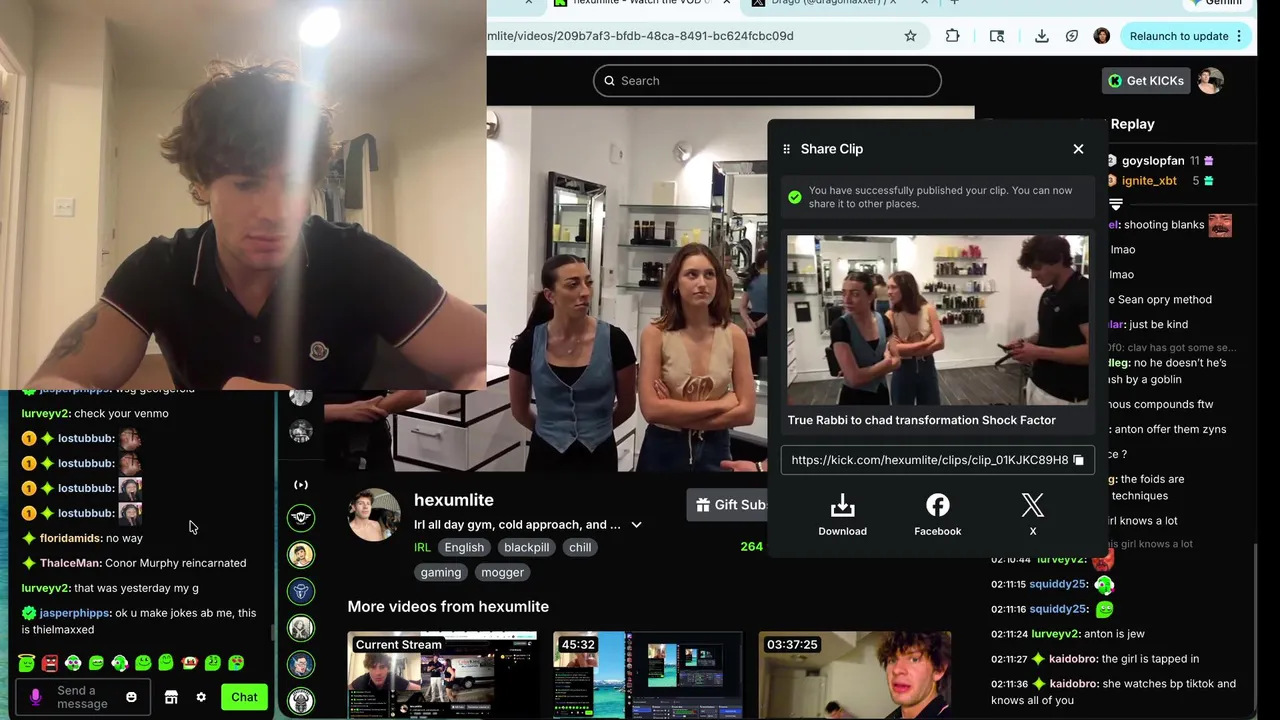The image size is (1280, 720).
Task: Click username ThalceMan in chat
Action: [x=69, y=563]
